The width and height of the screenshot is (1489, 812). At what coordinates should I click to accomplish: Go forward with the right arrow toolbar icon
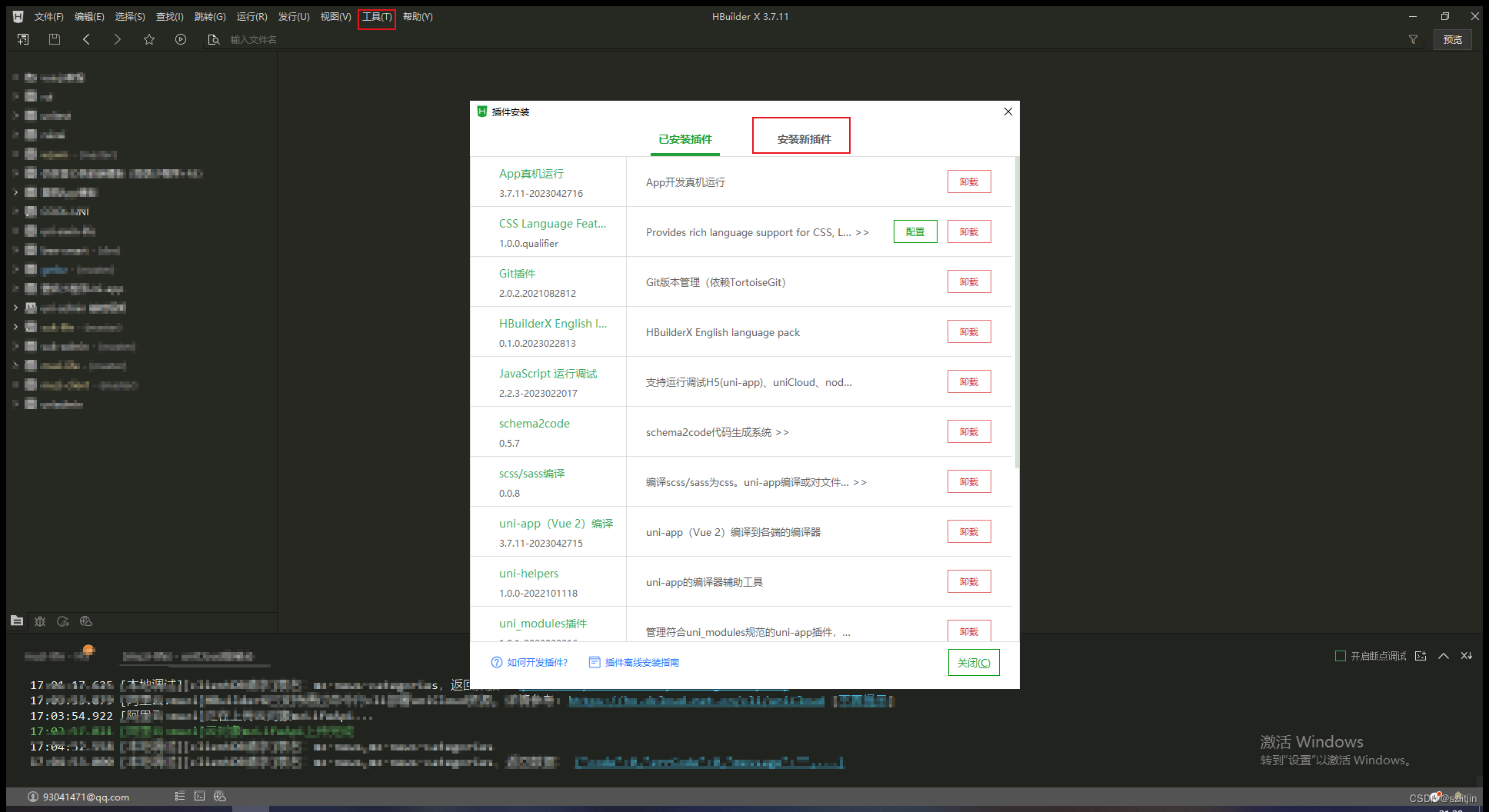click(x=118, y=39)
